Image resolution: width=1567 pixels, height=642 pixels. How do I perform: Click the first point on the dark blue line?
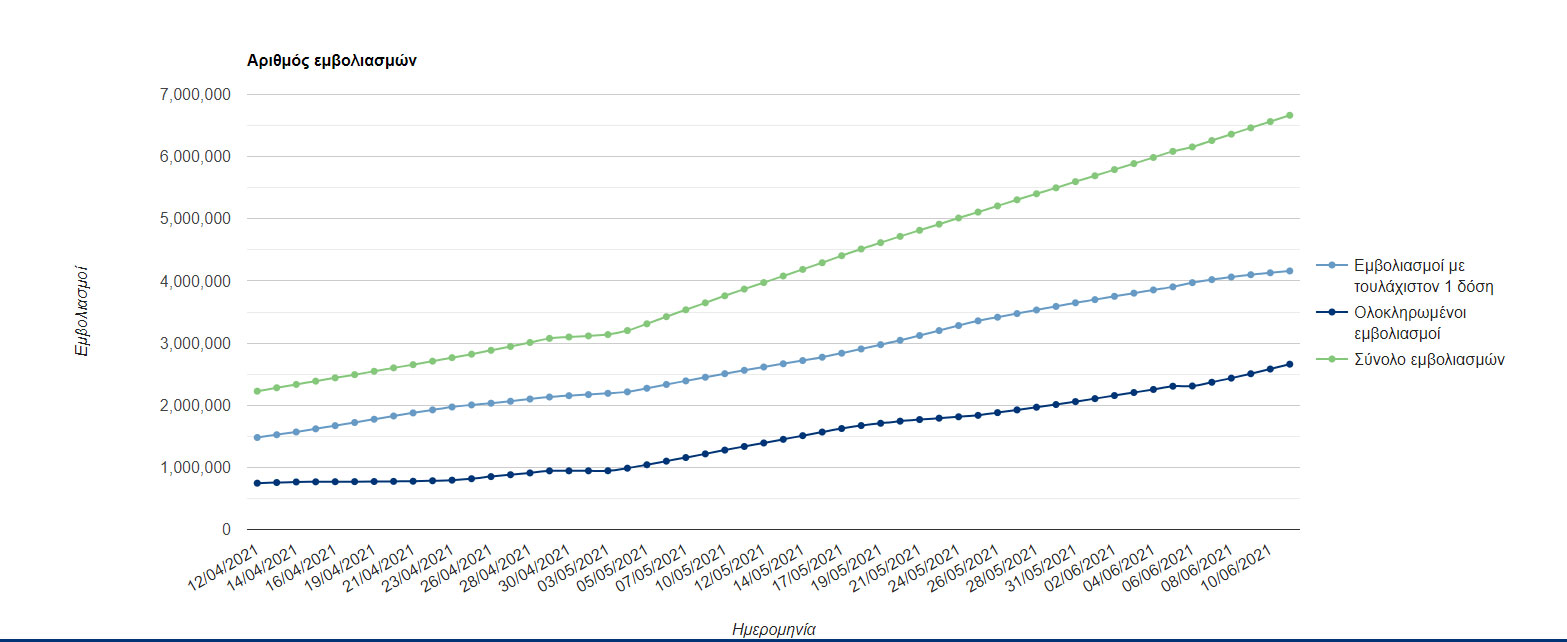[257, 483]
